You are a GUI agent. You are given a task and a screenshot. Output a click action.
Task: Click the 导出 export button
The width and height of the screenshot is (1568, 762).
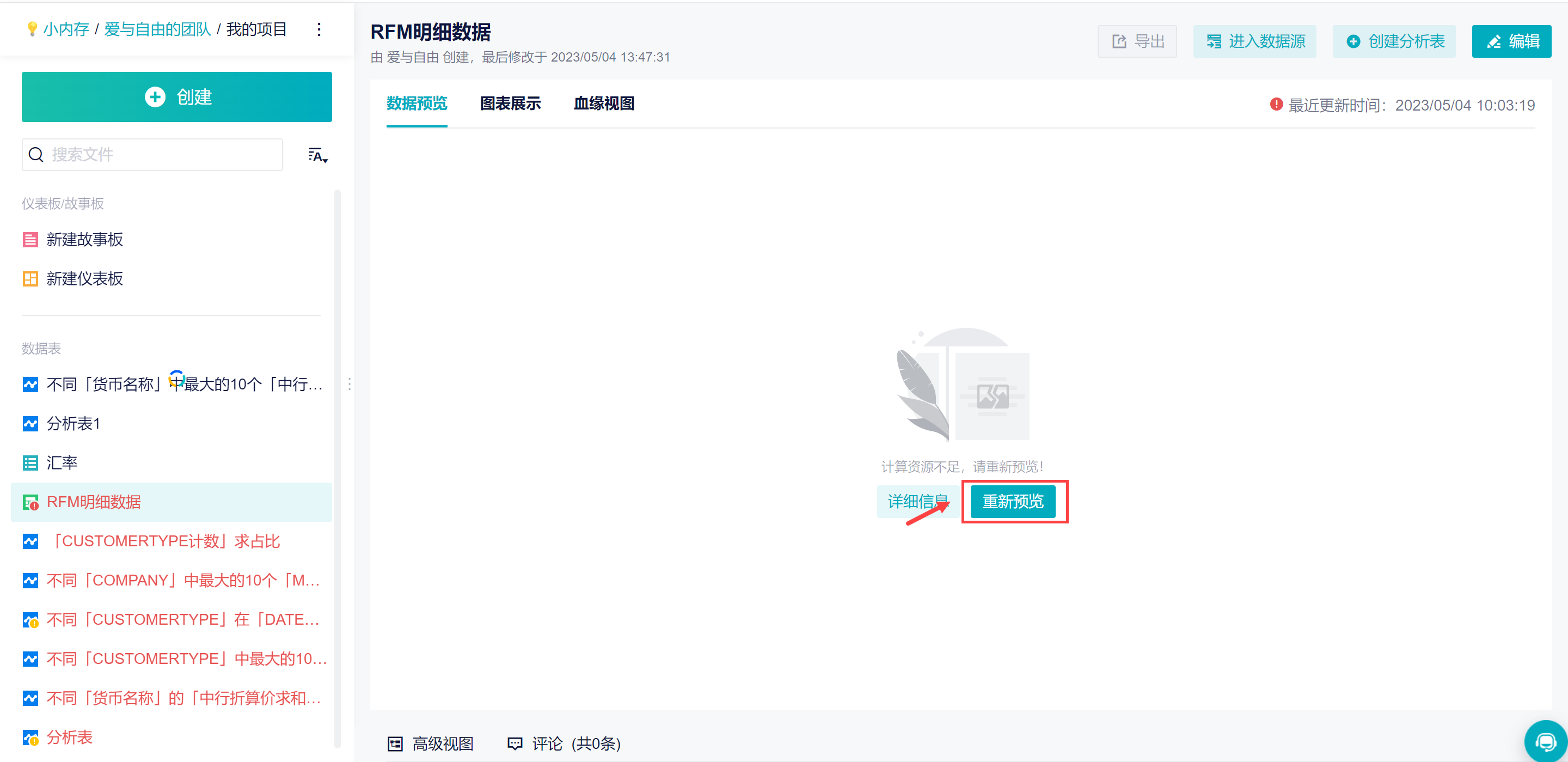[1136, 41]
